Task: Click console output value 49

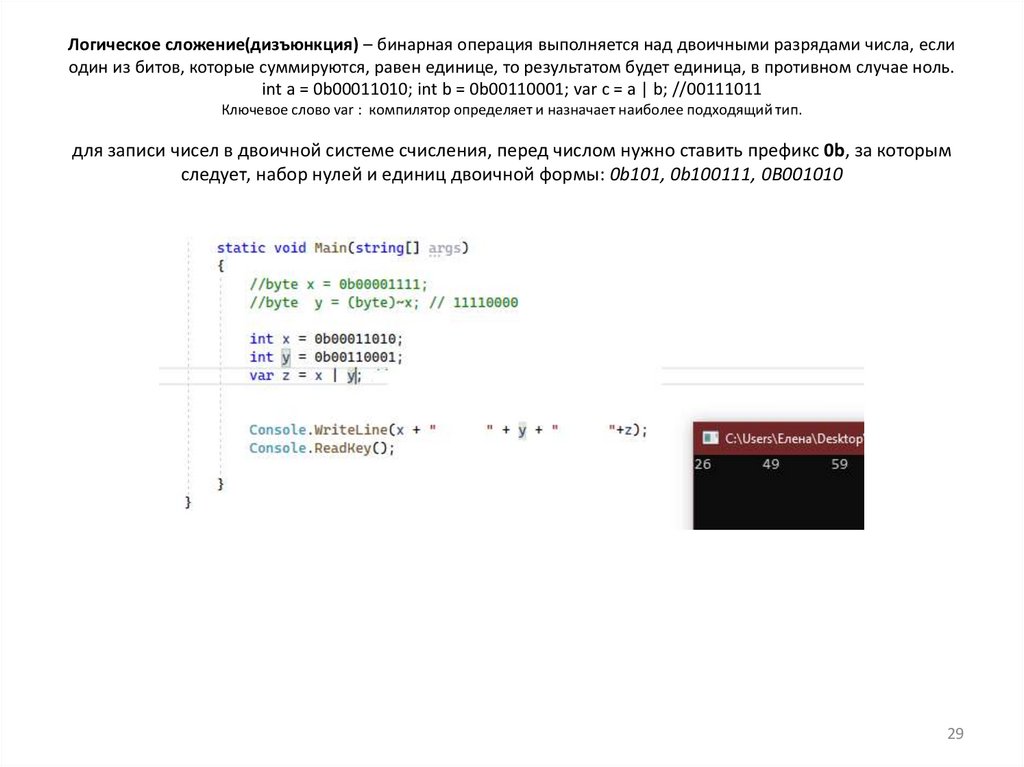Action: (x=771, y=464)
